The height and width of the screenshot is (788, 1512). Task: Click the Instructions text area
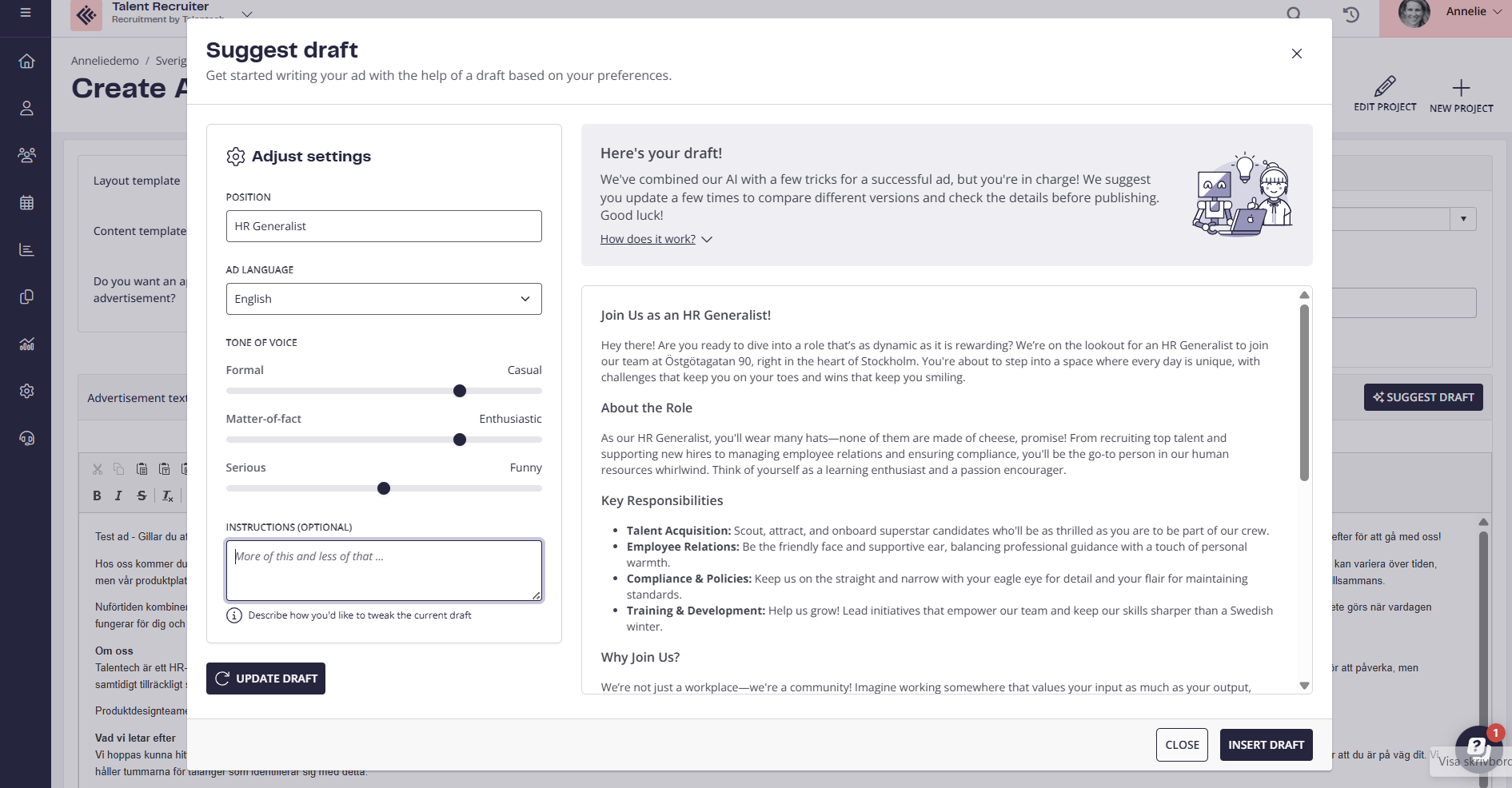click(x=384, y=571)
